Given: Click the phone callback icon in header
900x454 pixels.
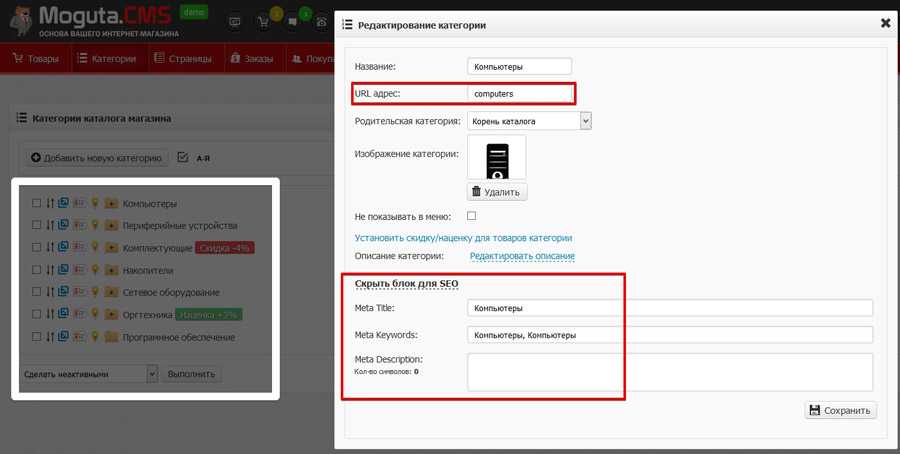Looking at the screenshot, I should pos(320,19).
